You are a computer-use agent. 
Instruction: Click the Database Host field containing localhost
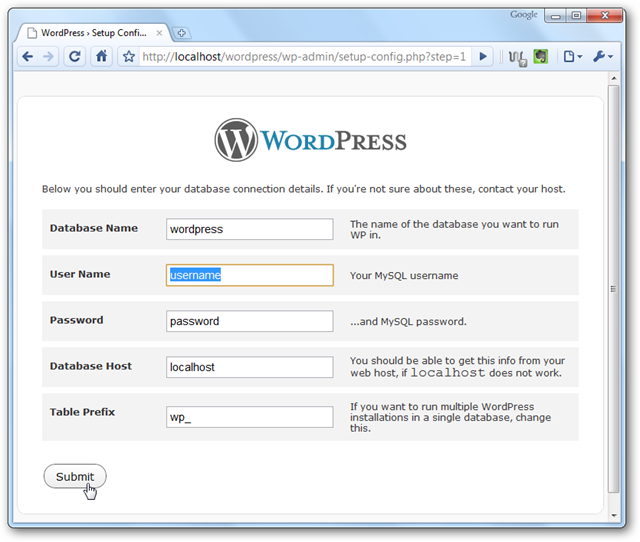pyautogui.click(x=249, y=367)
